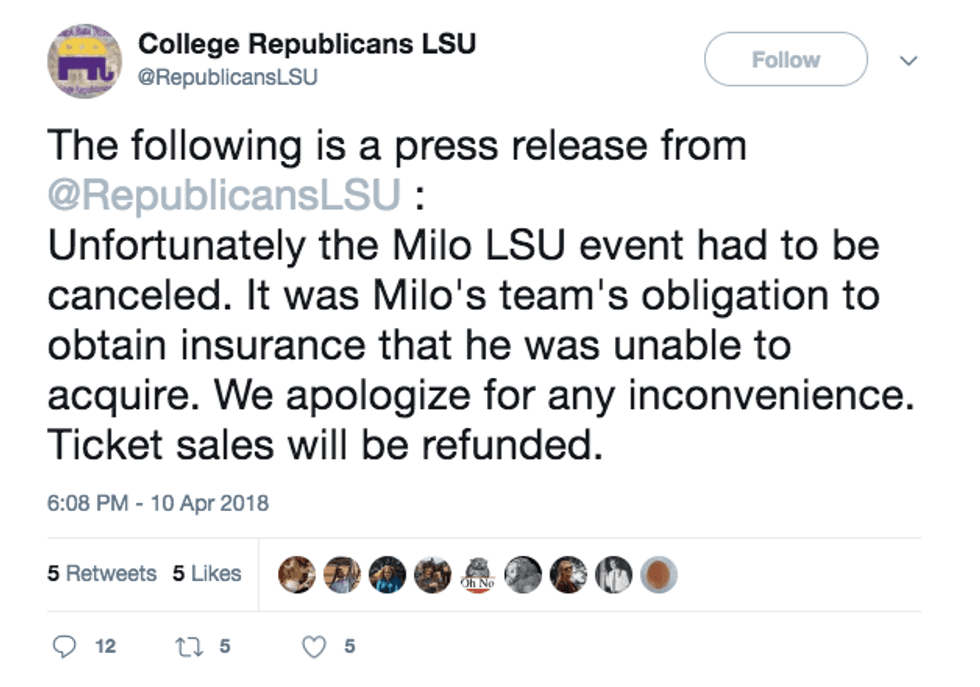Click the white-suit figure avatar

614,574
